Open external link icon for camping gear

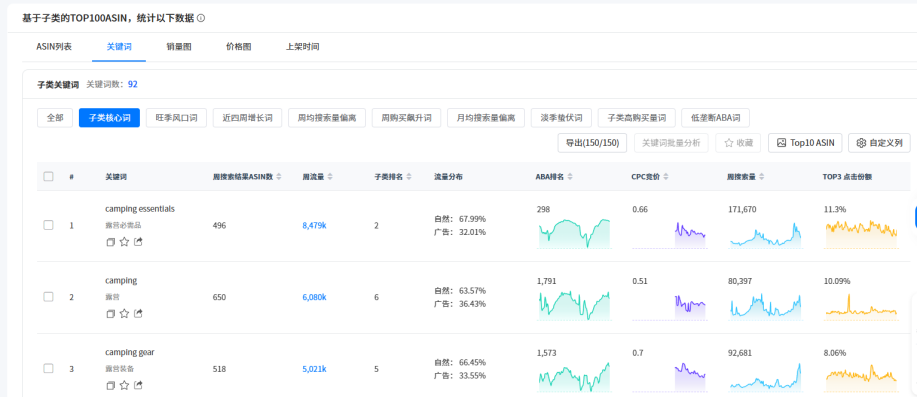[138, 385]
